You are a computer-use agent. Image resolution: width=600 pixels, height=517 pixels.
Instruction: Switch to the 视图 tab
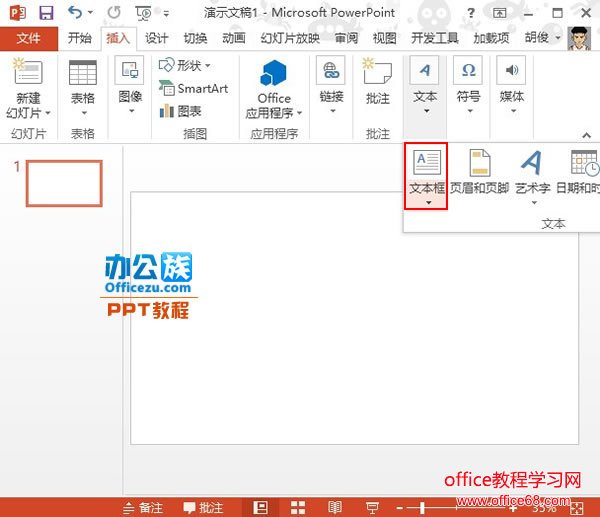coord(385,38)
